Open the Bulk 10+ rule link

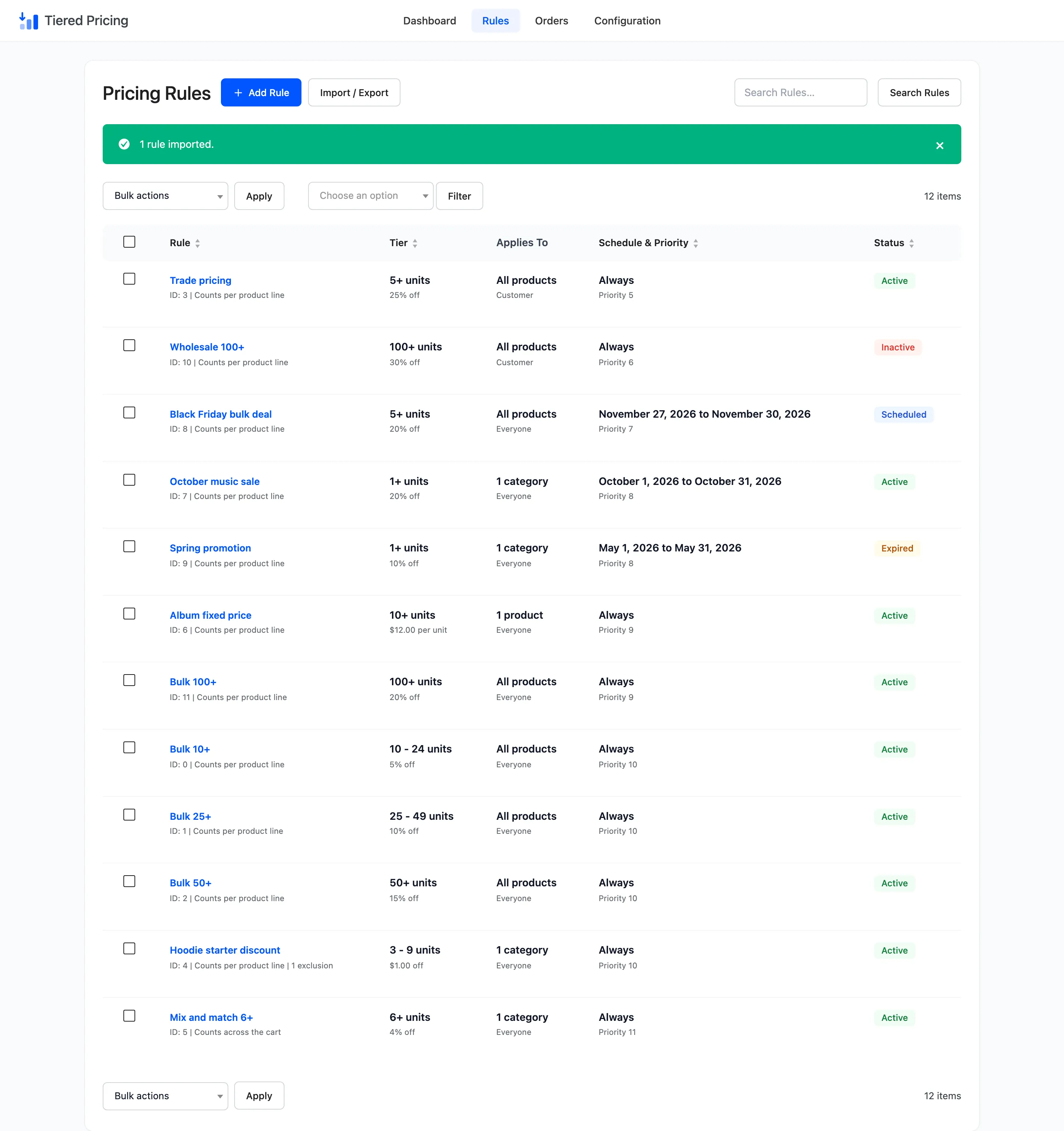point(190,749)
